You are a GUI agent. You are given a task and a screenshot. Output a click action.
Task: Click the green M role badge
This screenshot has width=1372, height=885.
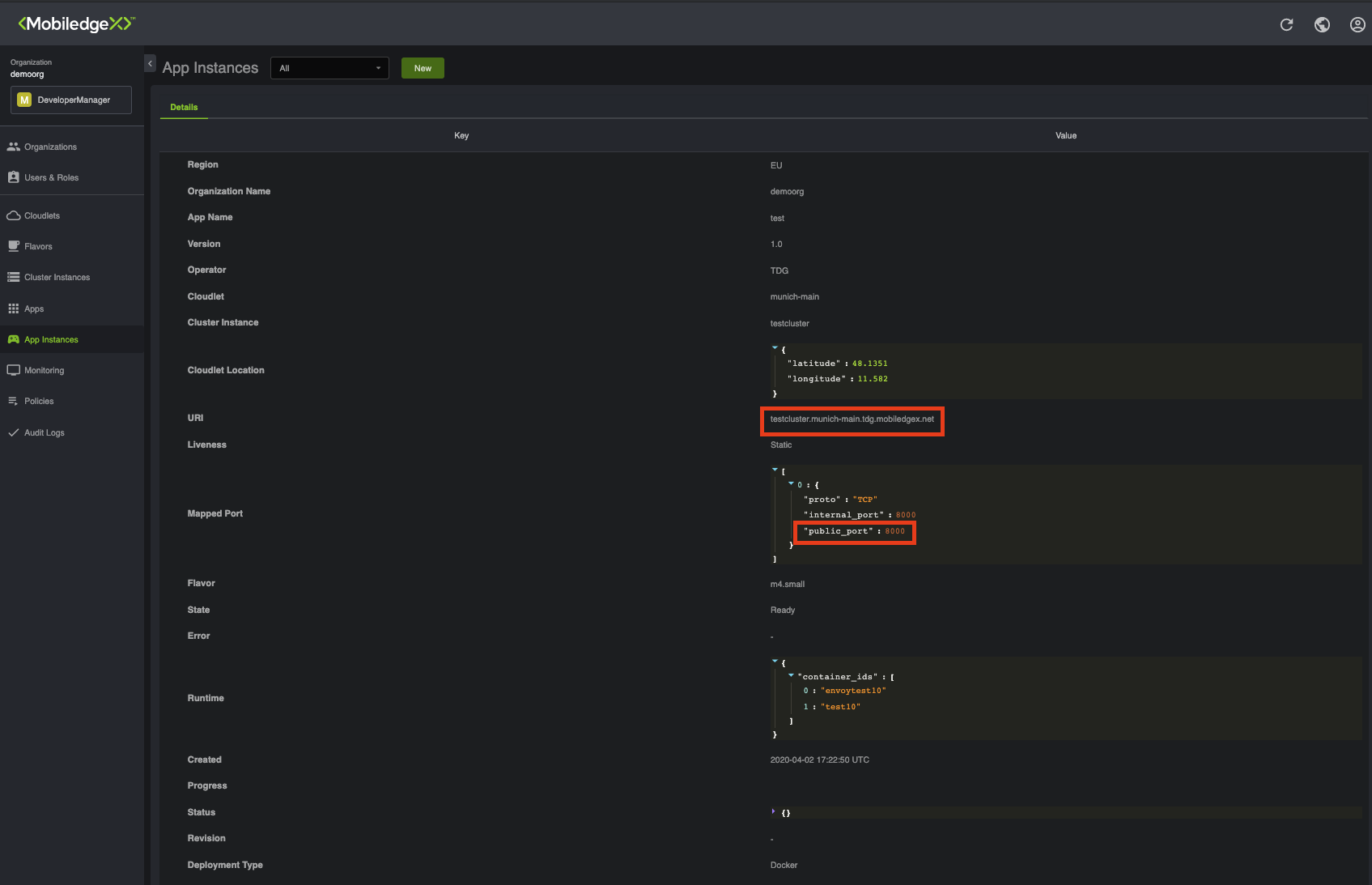point(24,100)
